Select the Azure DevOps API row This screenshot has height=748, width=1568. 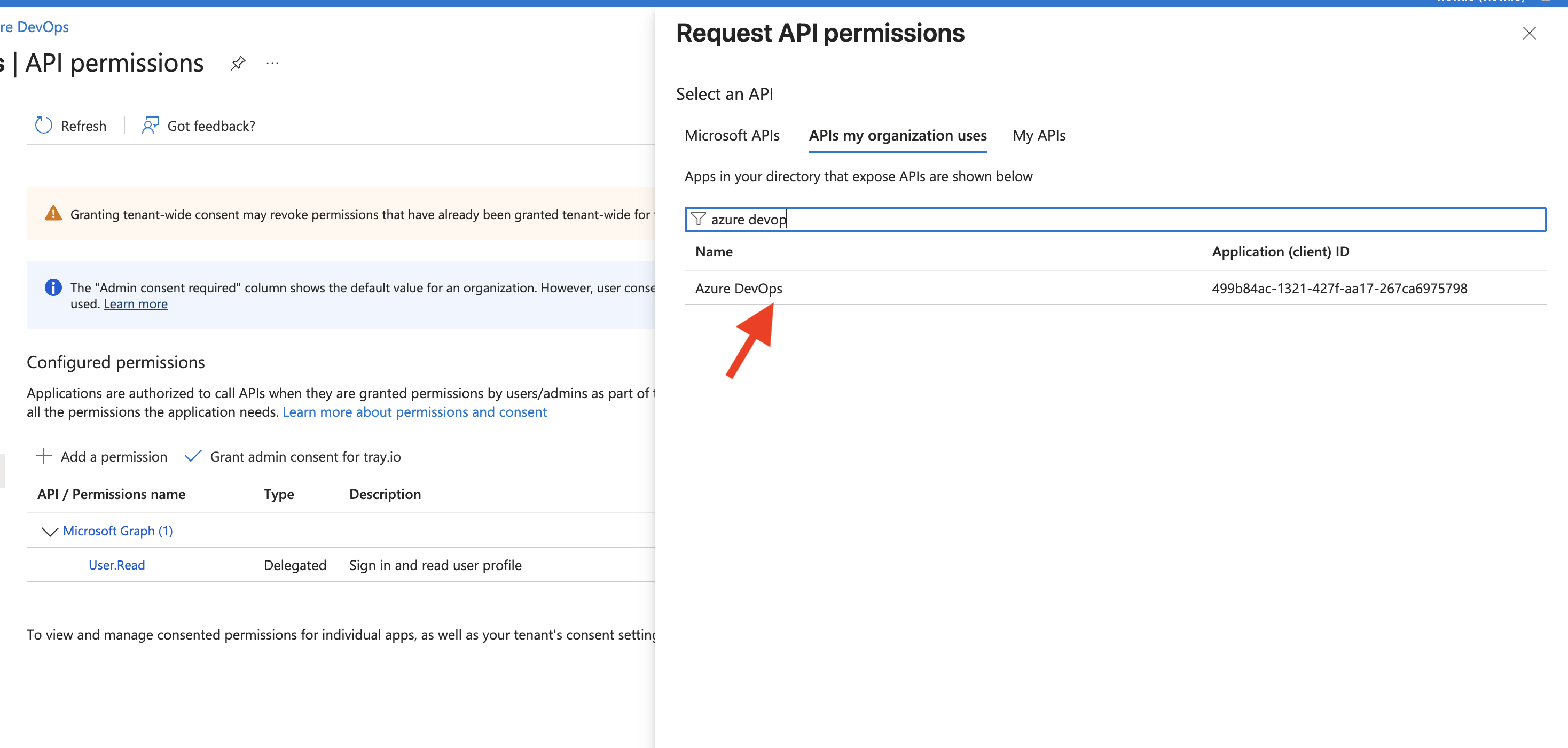[739, 288]
